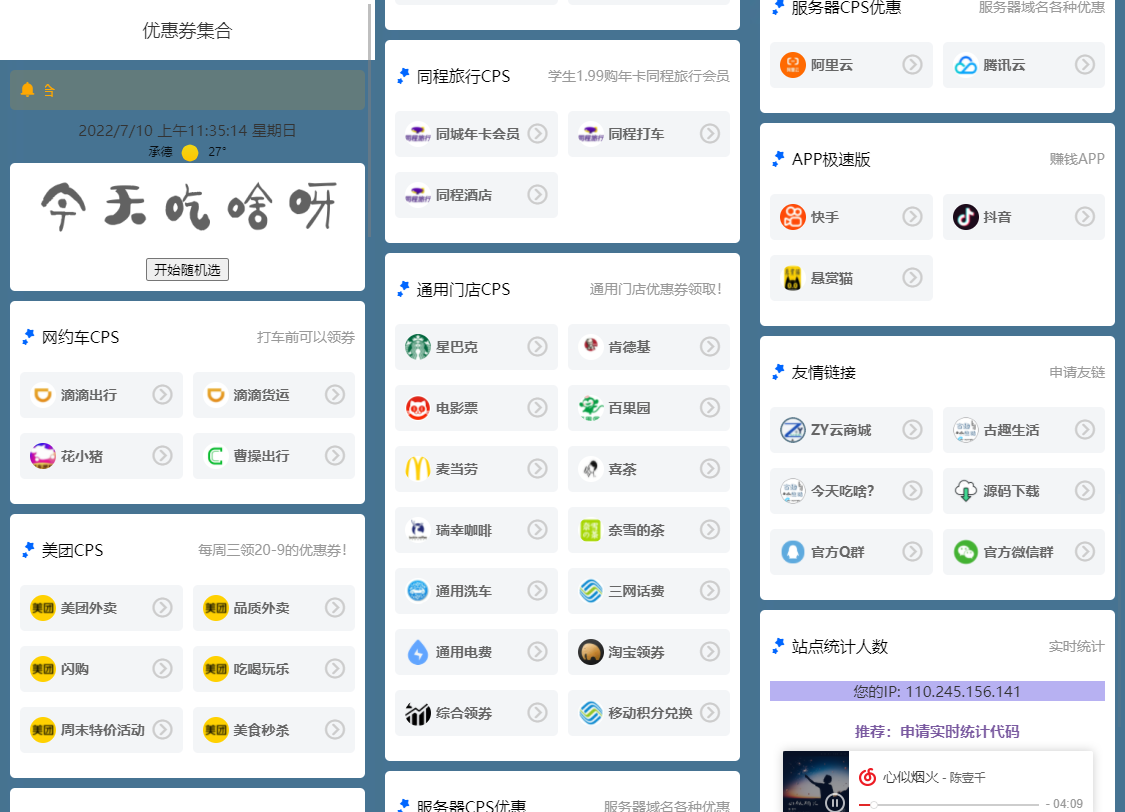Screen dimensions: 1125x812
Task: Open 闪购 via its arrow
Action: (162, 669)
